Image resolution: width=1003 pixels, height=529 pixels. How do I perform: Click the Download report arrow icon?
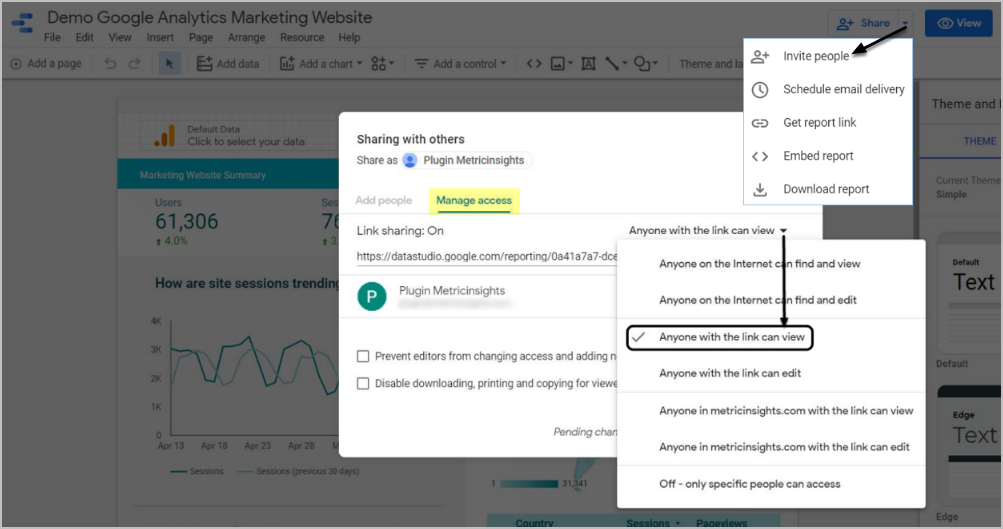(760, 189)
